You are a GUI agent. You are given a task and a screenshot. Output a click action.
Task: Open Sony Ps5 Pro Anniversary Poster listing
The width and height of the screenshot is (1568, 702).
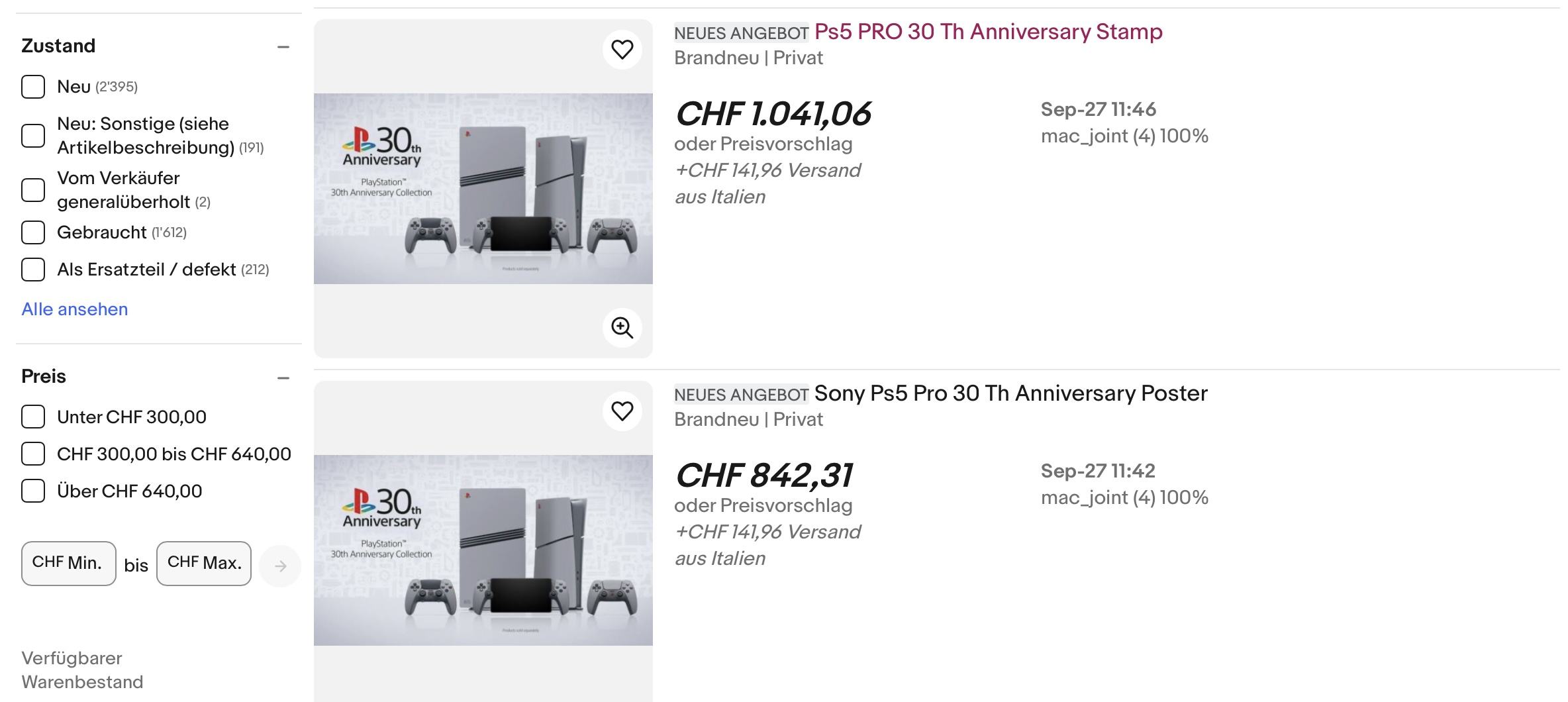pyautogui.click(x=1010, y=393)
